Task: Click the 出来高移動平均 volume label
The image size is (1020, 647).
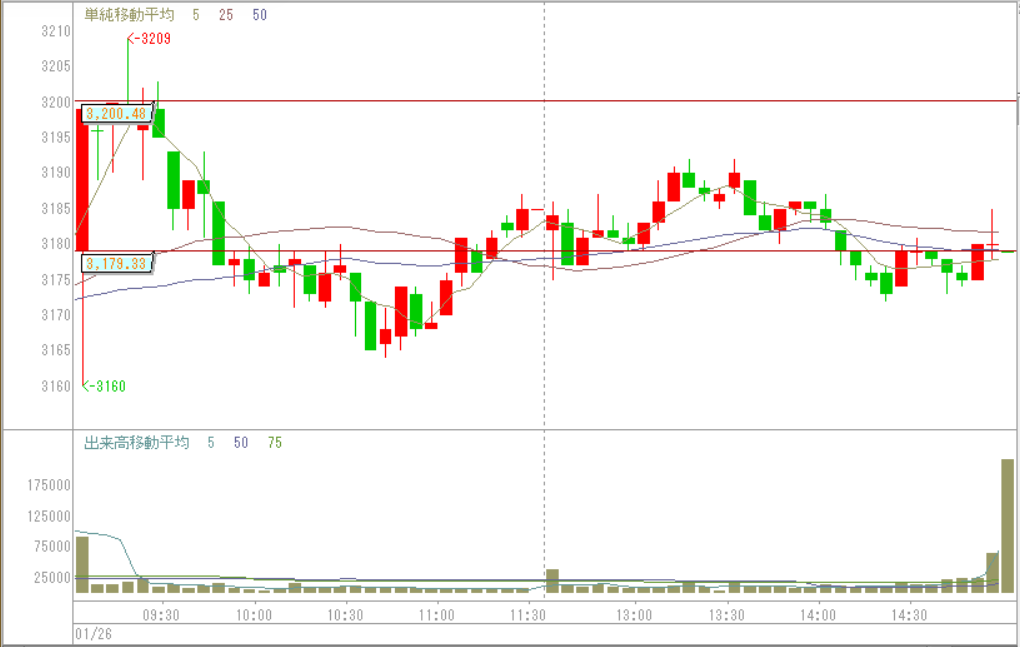Action: tap(137, 443)
